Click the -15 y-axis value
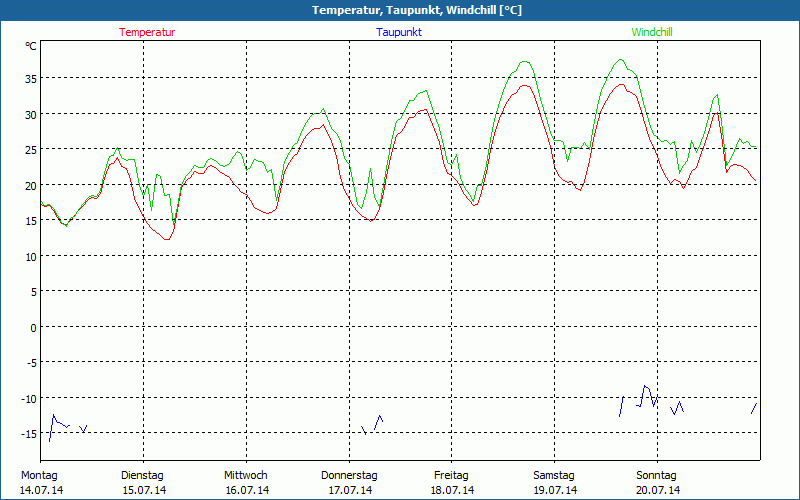This screenshot has width=800, height=500. click(x=29, y=434)
